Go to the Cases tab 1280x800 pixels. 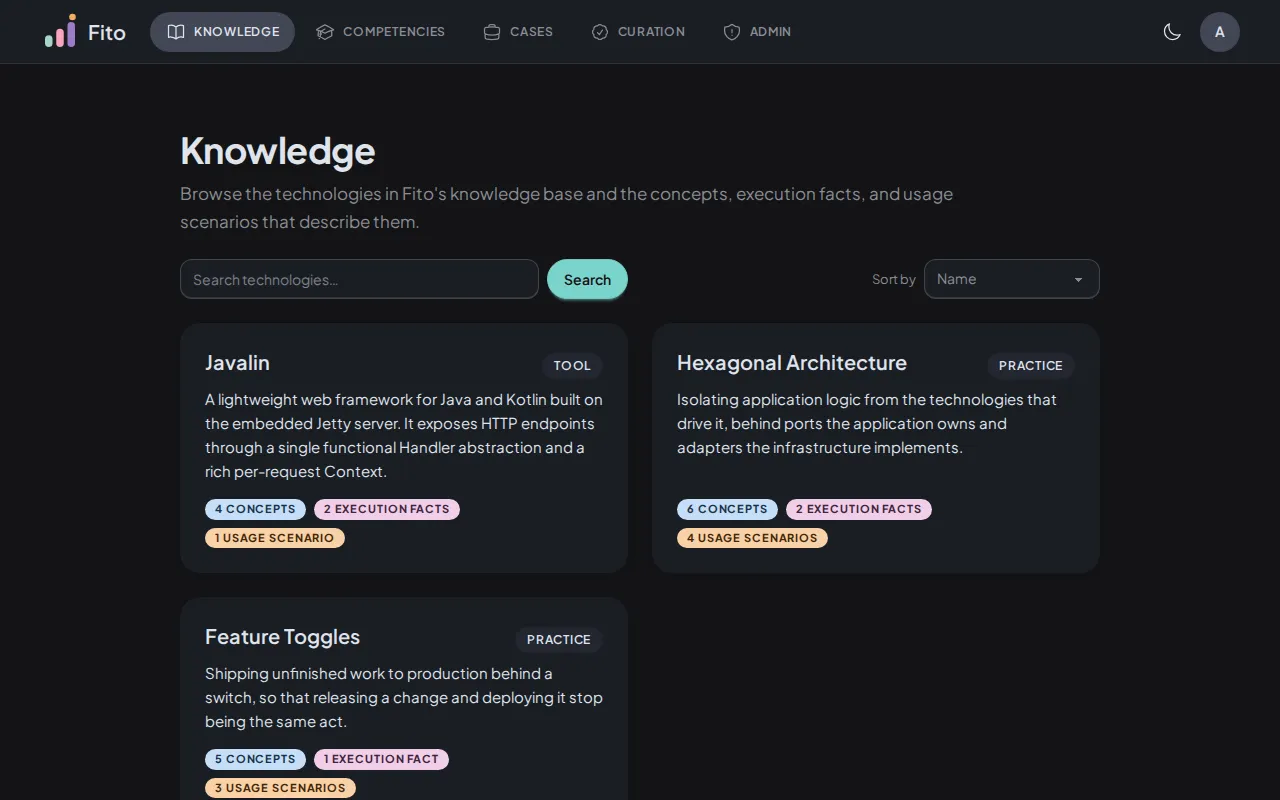(517, 32)
